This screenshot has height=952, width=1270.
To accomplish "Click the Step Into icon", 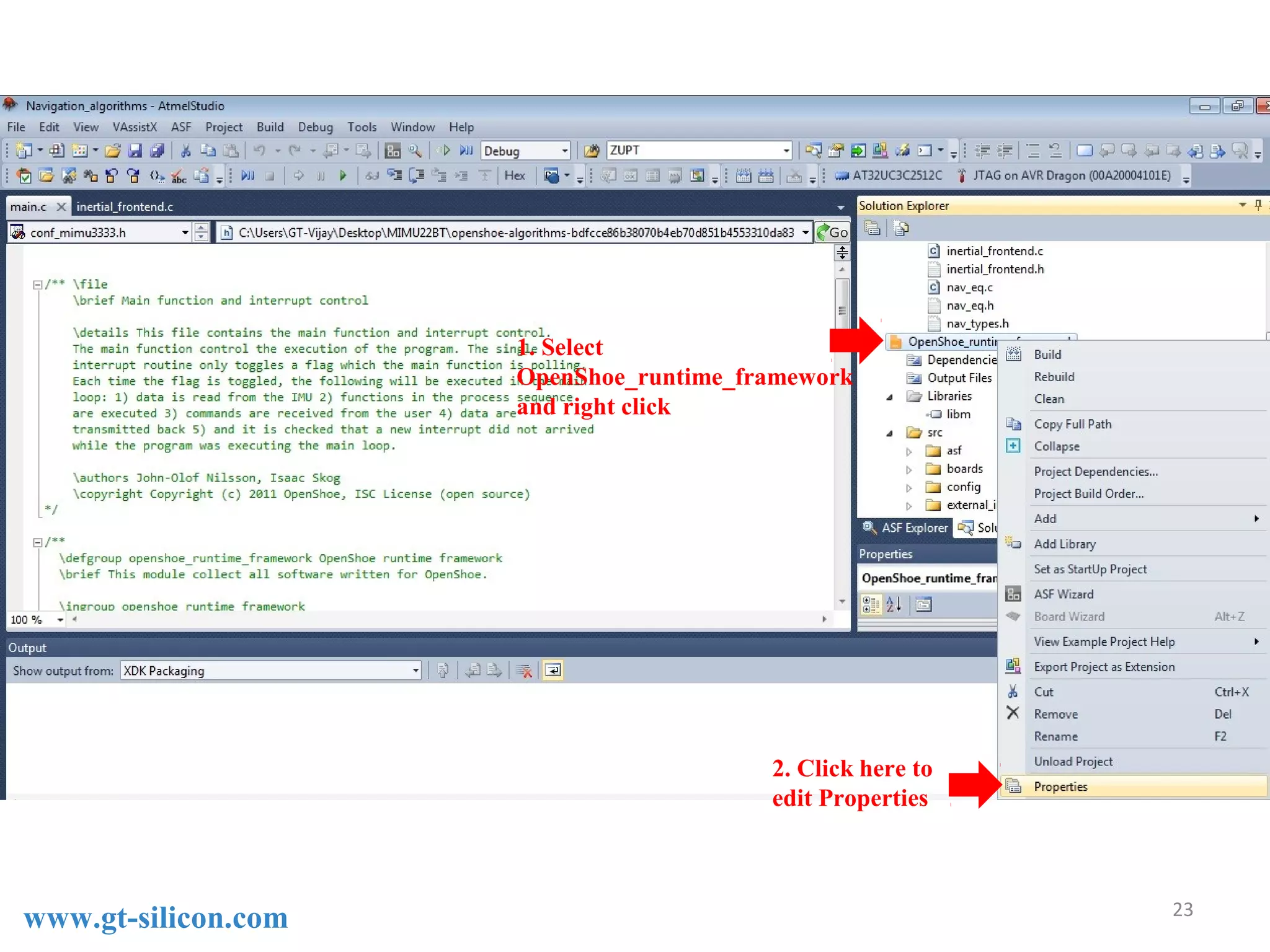I will point(394,176).
